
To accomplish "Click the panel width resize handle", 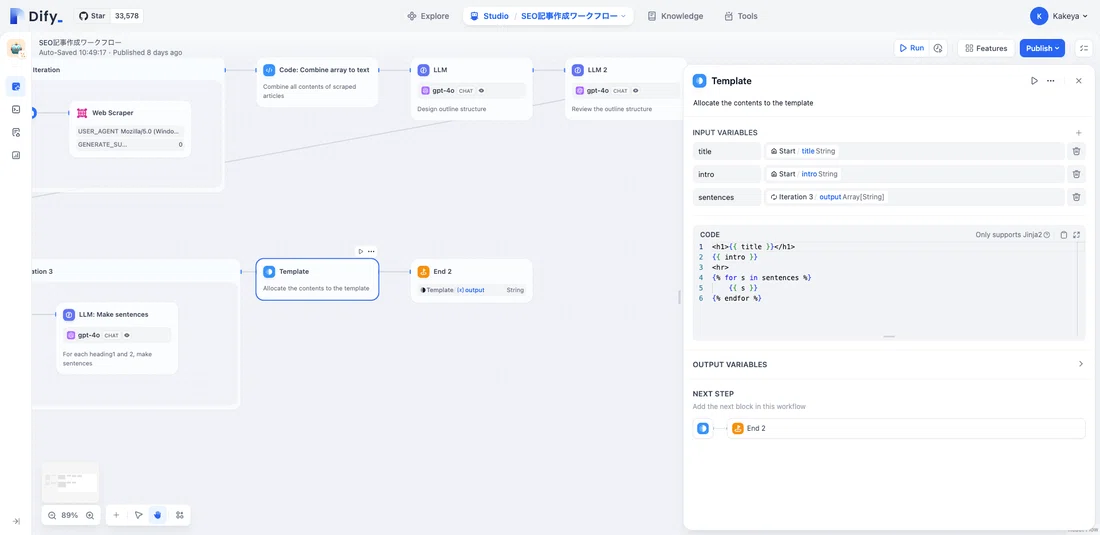I will pos(679,297).
